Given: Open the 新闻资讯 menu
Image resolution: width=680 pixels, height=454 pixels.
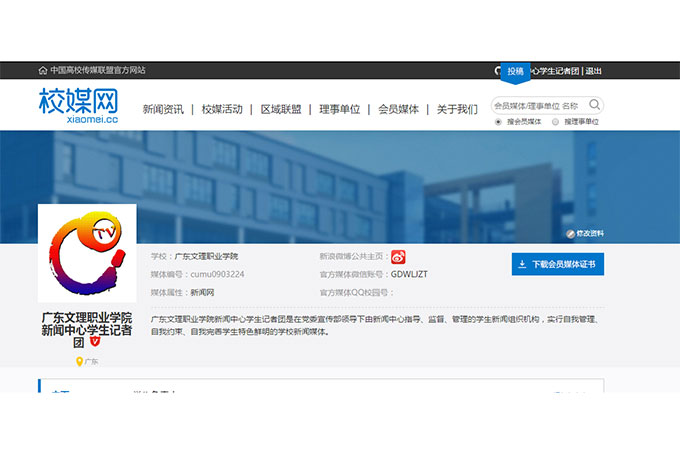Looking at the screenshot, I should point(163,109).
